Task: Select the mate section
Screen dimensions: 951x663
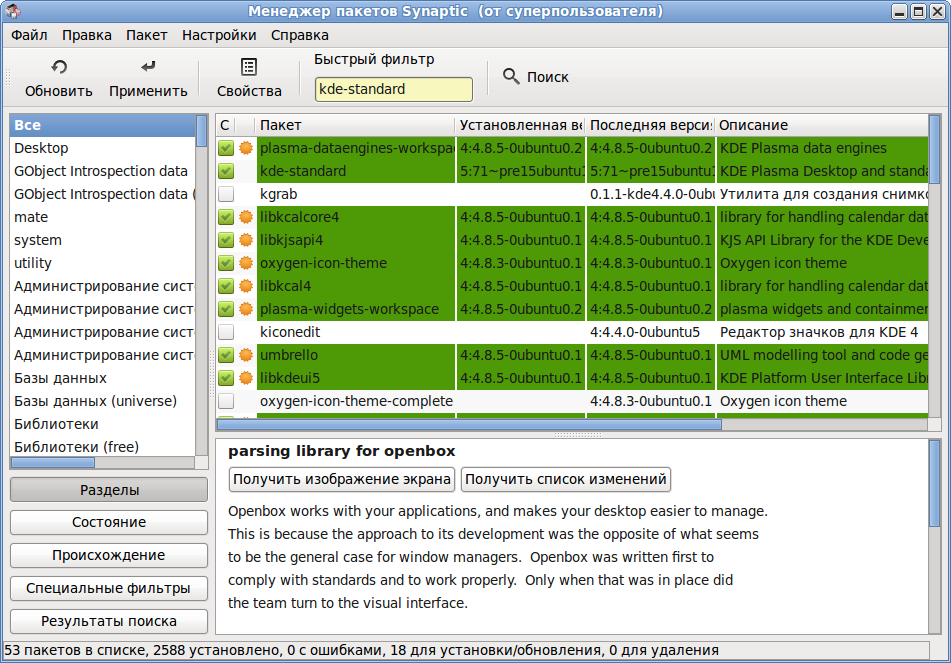Action: point(102,217)
